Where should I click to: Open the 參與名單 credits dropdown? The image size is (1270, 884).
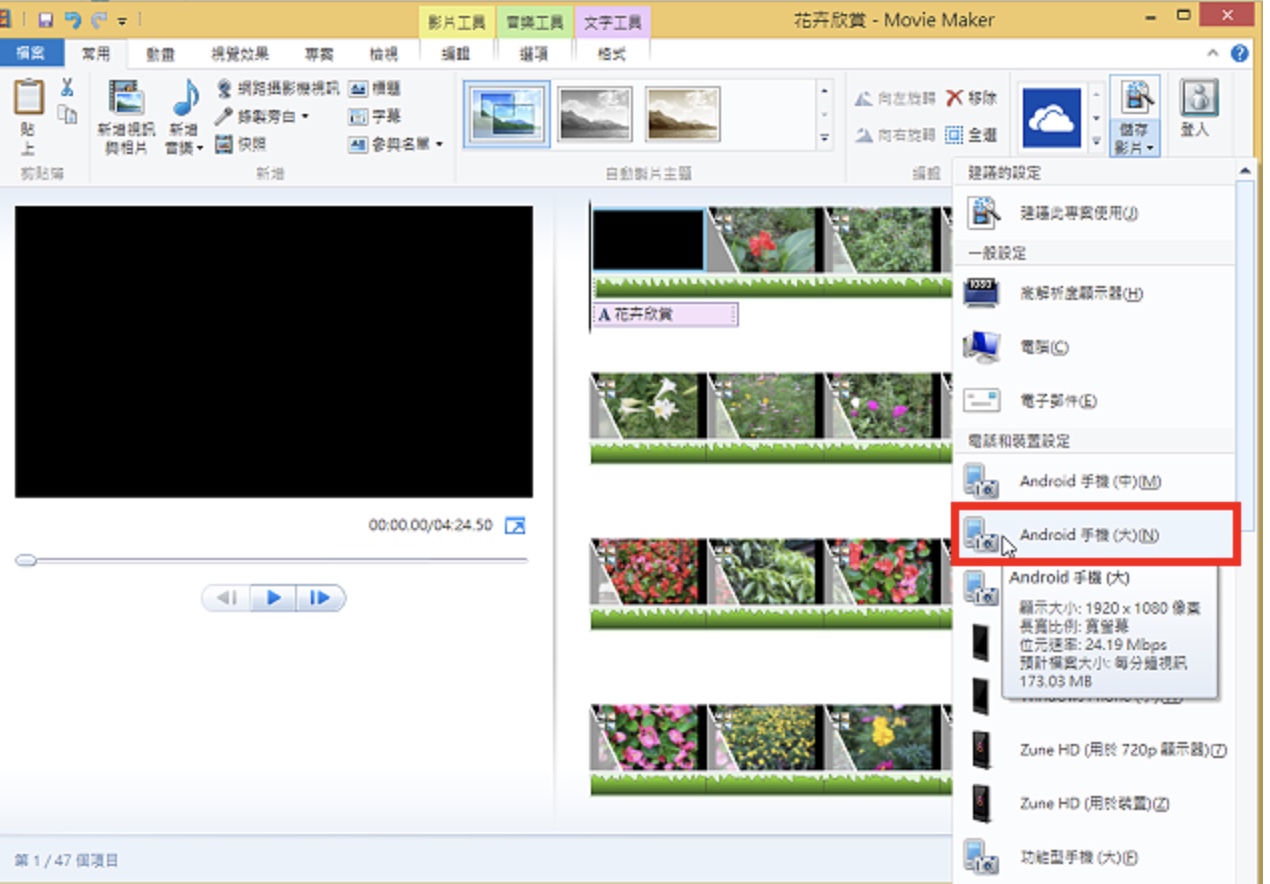click(x=396, y=144)
